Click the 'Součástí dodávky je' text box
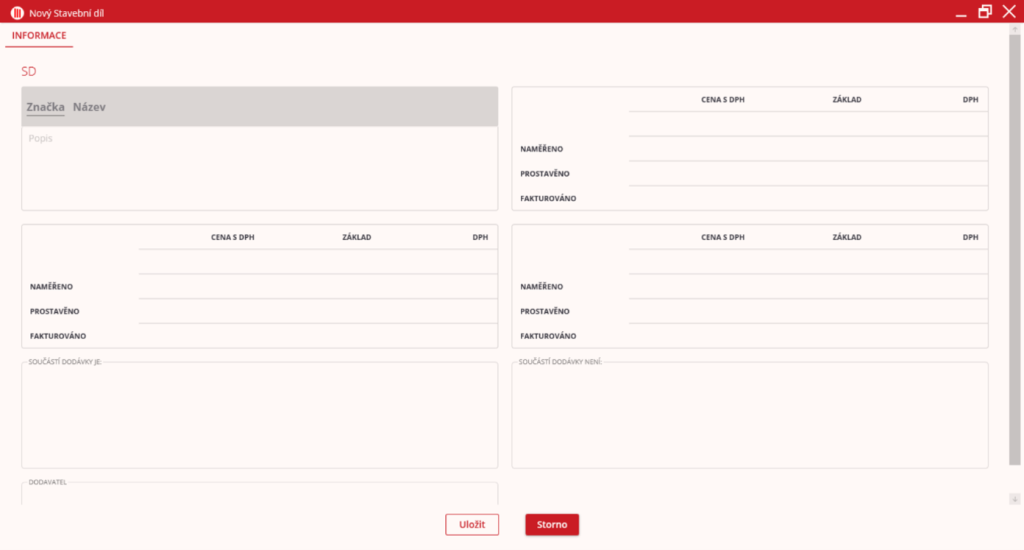The image size is (1024, 550). (x=259, y=416)
